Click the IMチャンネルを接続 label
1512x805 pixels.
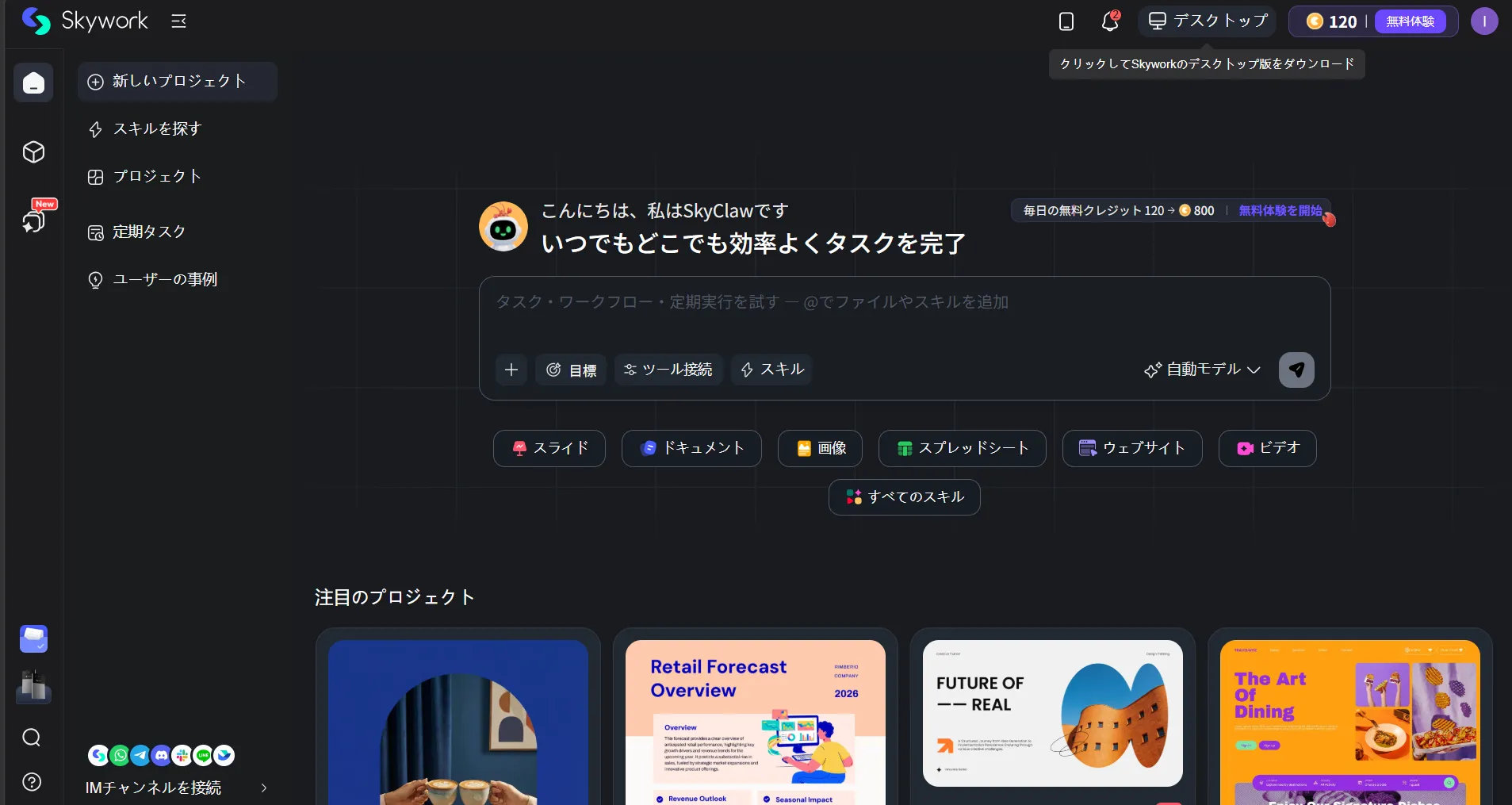tap(154, 788)
